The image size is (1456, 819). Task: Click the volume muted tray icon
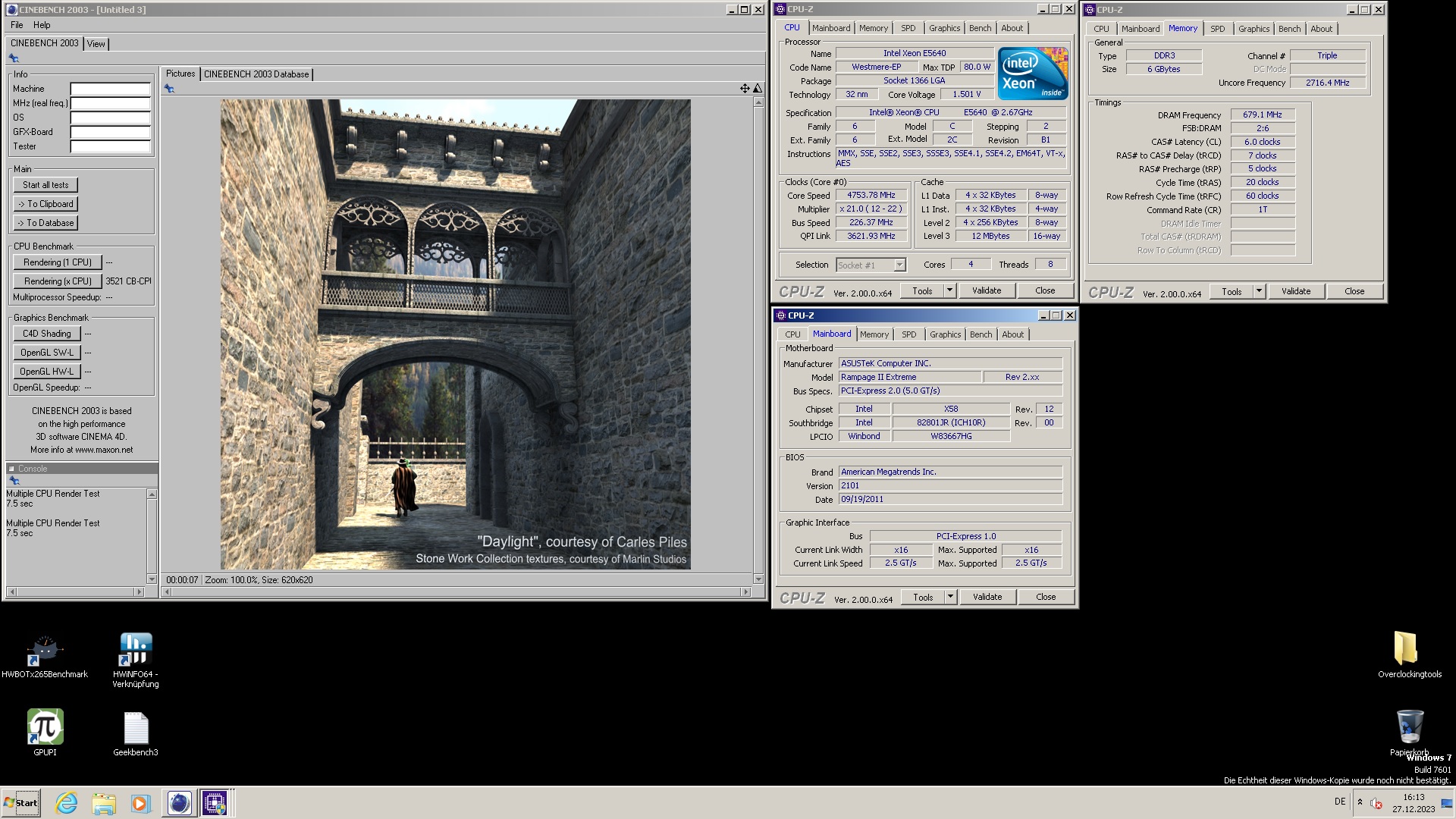point(1376,803)
